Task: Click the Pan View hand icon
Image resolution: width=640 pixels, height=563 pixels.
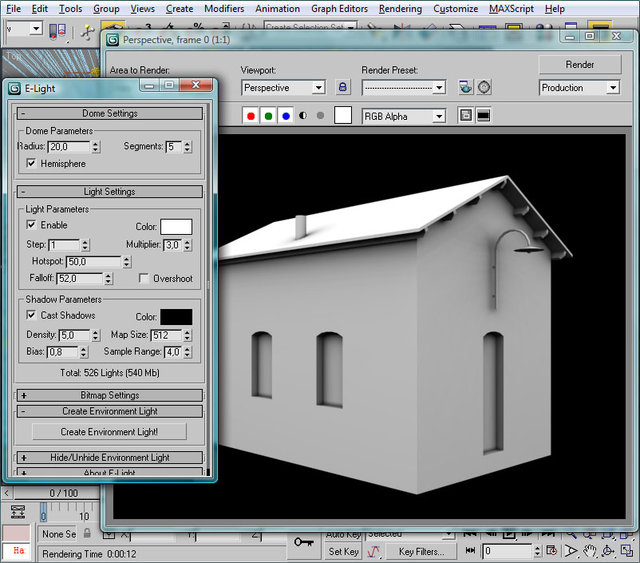Action: coord(591,551)
